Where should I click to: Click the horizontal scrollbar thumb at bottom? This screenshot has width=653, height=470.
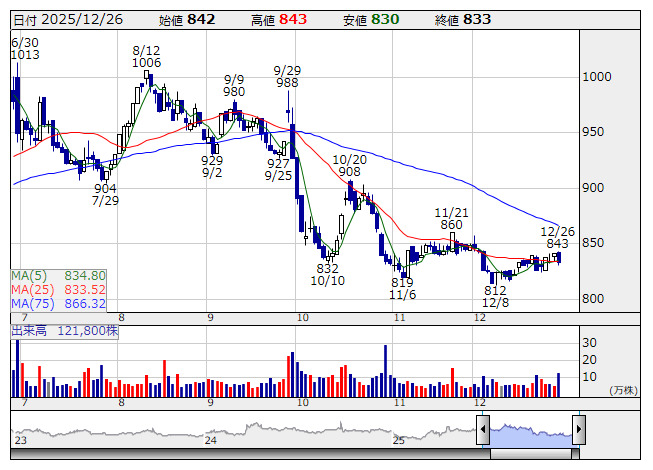coord(531,454)
